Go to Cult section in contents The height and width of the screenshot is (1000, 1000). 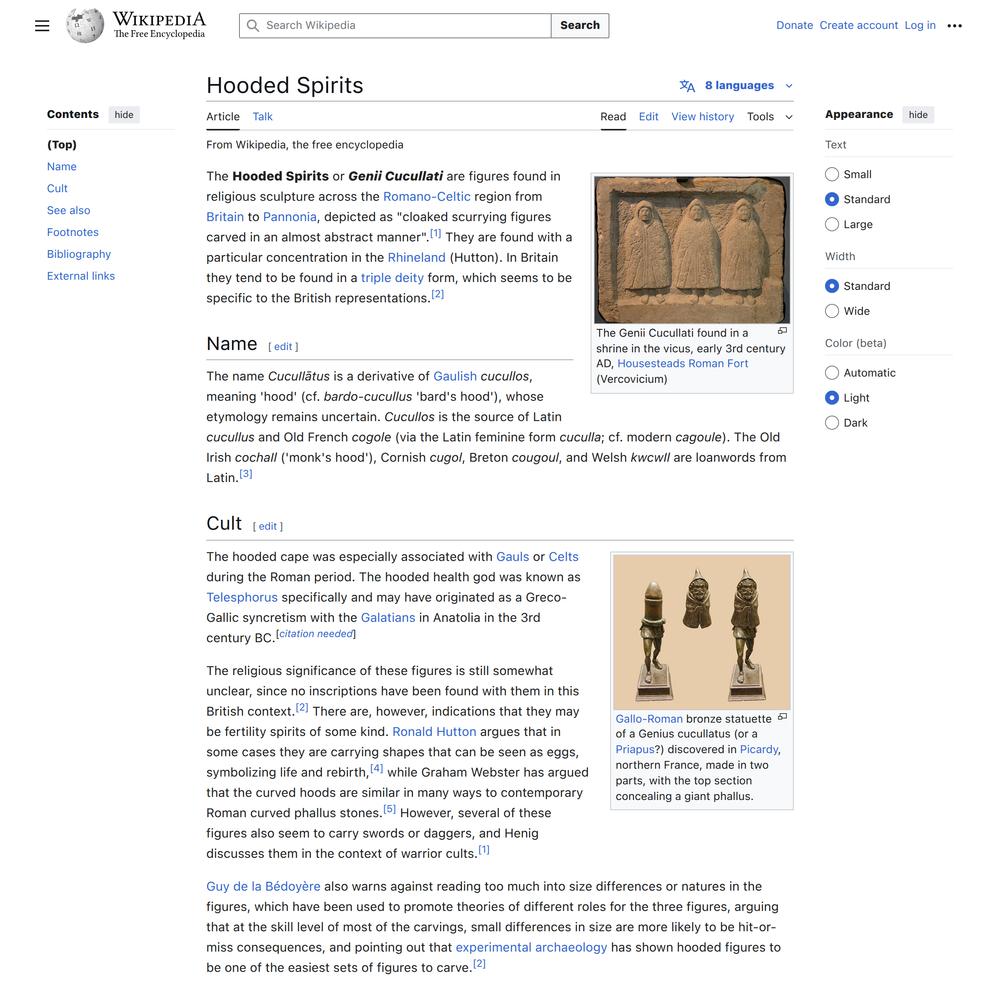tap(57, 188)
